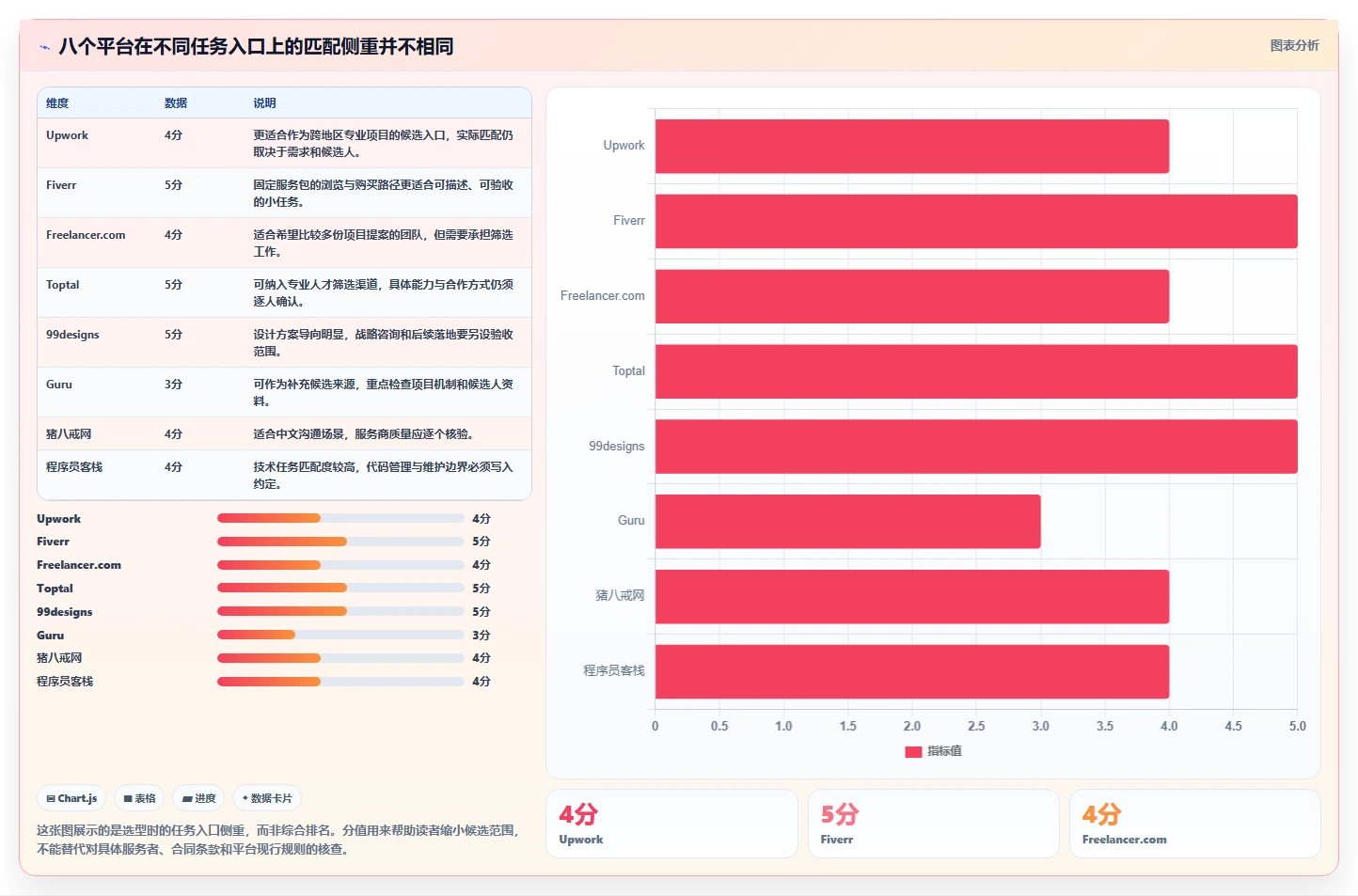1358x896 pixels.
Task: Click the Fiverr bar in the chart
Action: pyautogui.click(x=976, y=221)
